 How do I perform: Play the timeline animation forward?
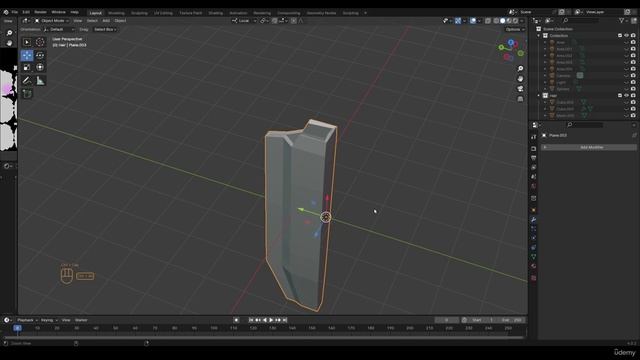pos(271,320)
